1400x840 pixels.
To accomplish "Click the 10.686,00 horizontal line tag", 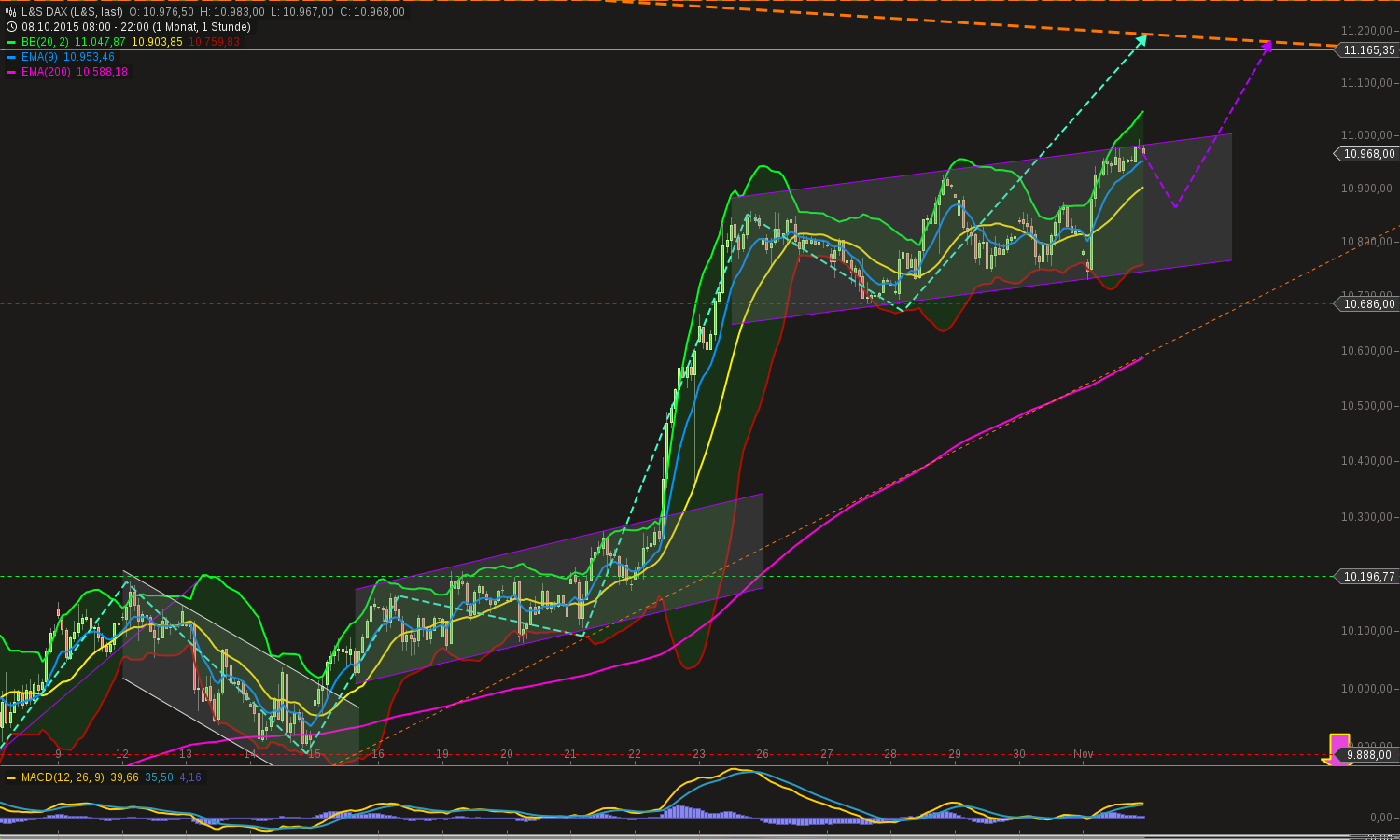I will 1368,304.
